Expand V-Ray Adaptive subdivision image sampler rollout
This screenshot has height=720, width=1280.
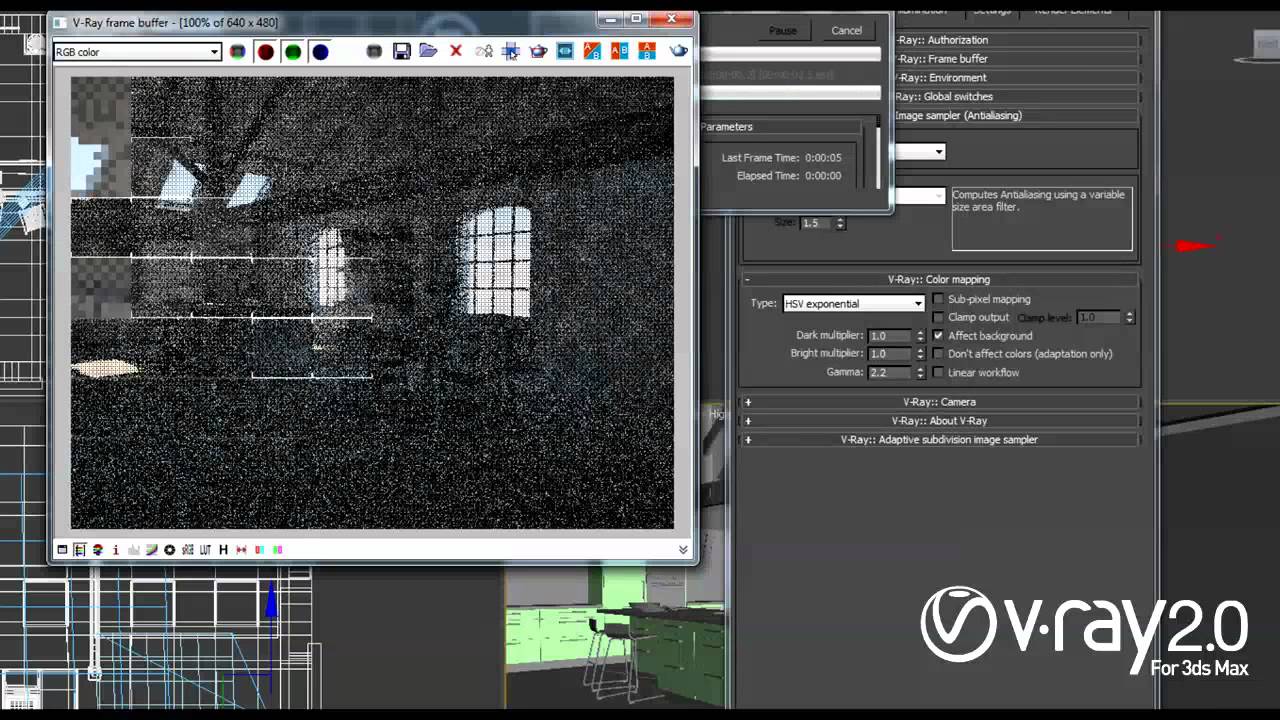point(939,440)
